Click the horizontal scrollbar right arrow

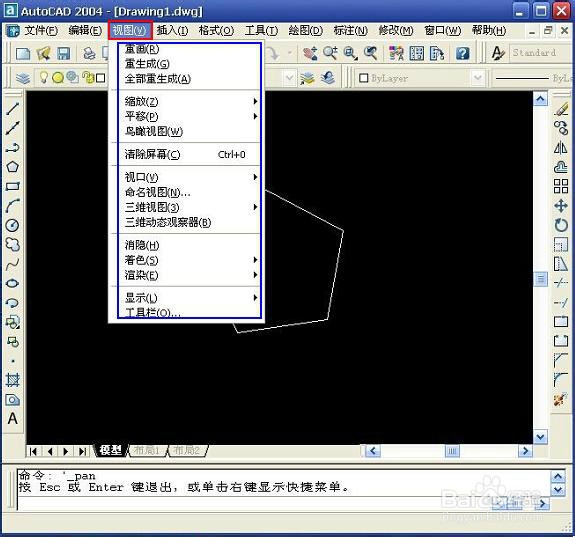click(525, 451)
